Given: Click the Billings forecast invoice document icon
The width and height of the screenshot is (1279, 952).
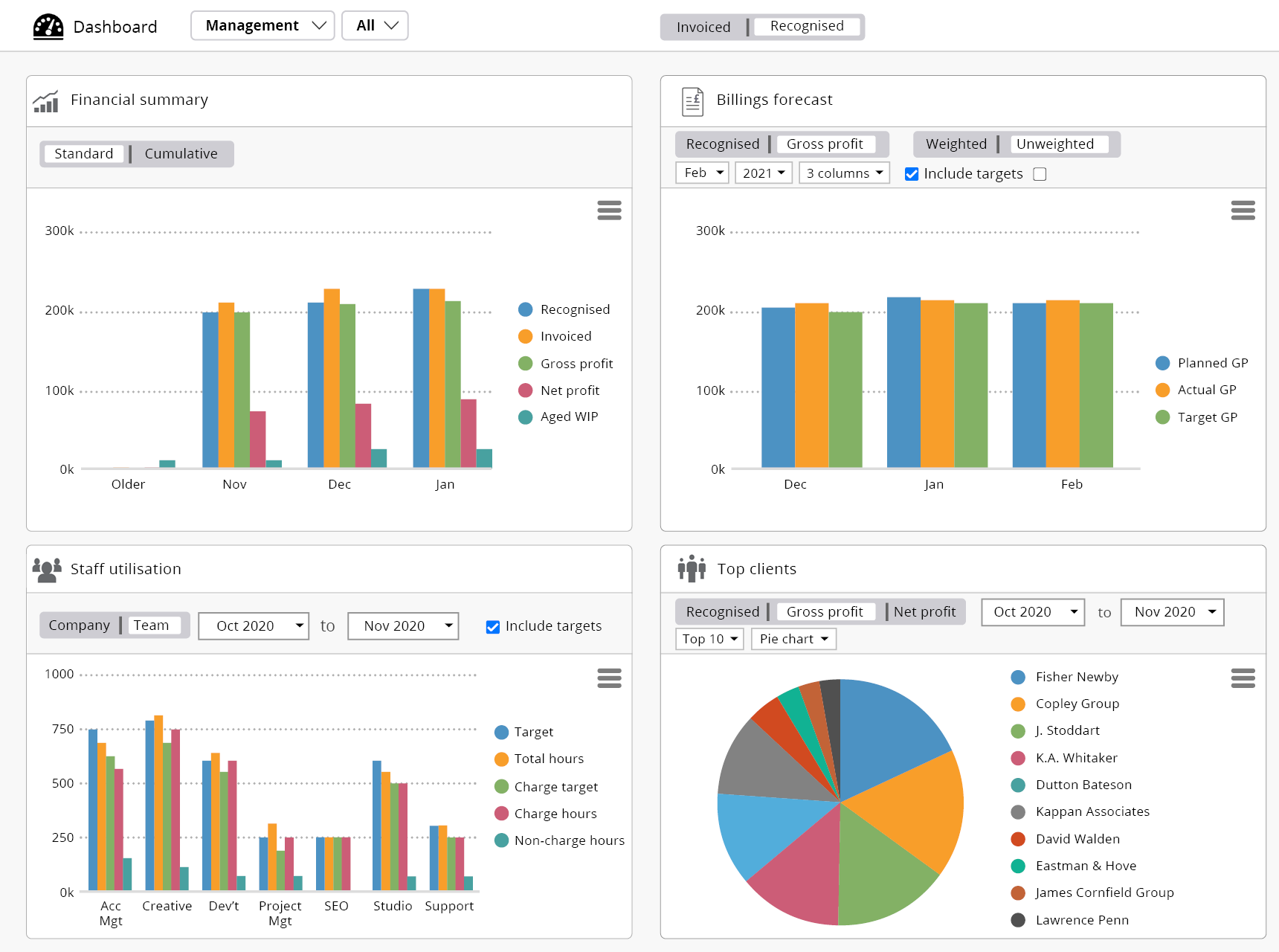Looking at the screenshot, I should (692, 100).
